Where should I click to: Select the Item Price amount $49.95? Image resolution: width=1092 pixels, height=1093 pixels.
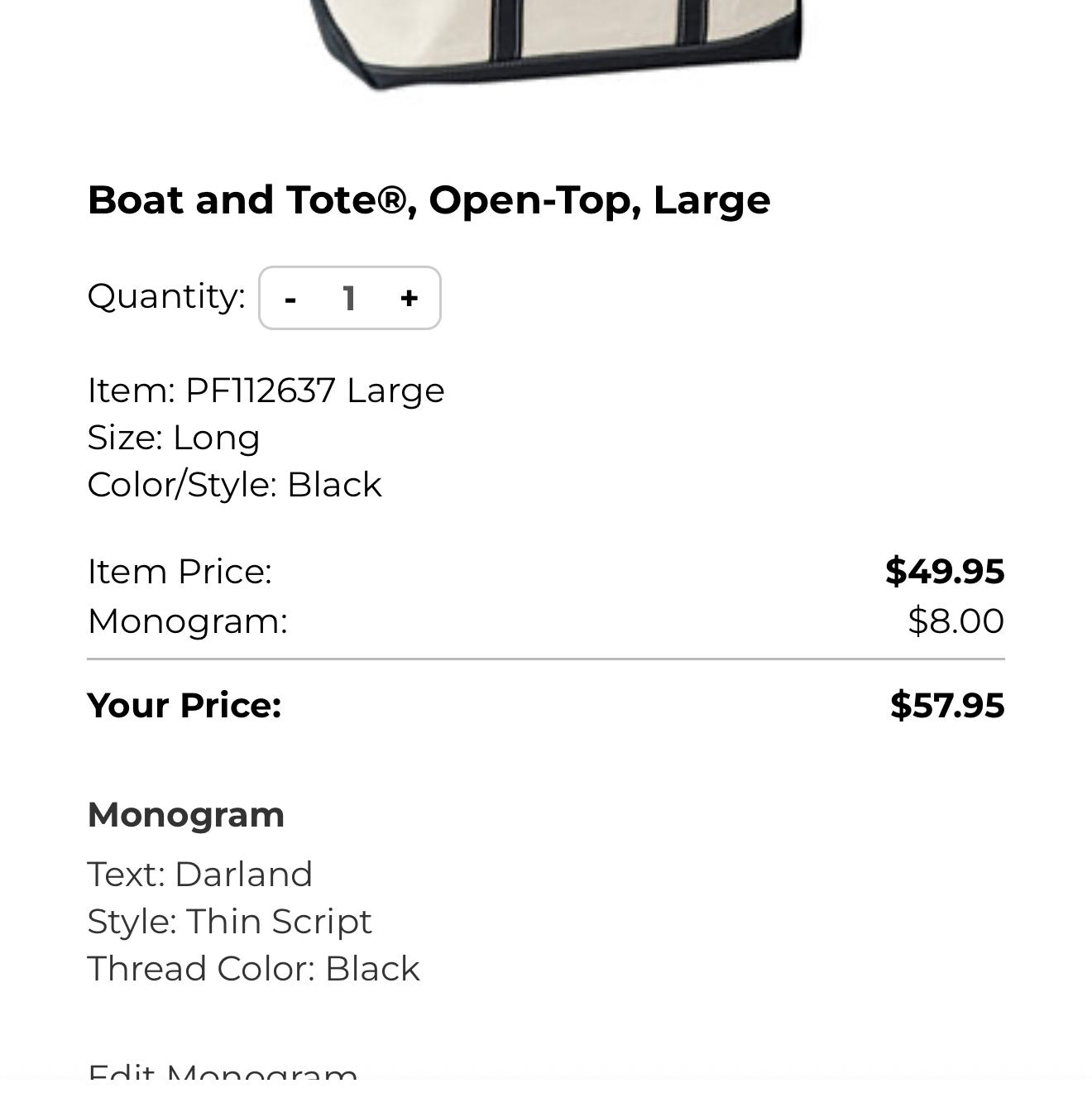(946, 571)
